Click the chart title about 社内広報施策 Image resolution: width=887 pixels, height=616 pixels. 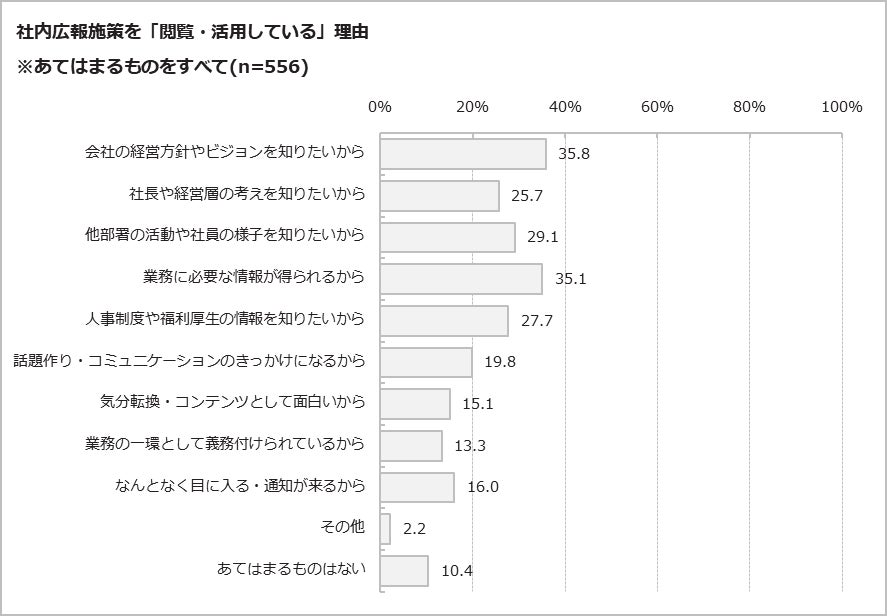[x=193, y=32]
